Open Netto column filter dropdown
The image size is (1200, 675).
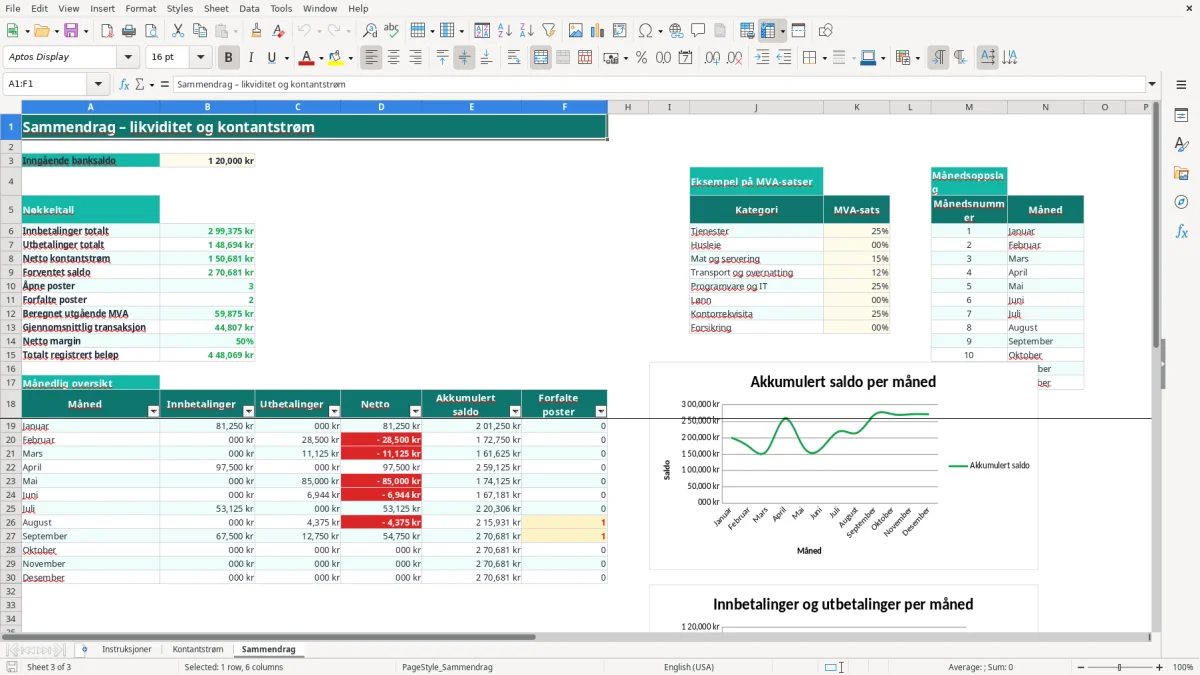tap(415, 411)
